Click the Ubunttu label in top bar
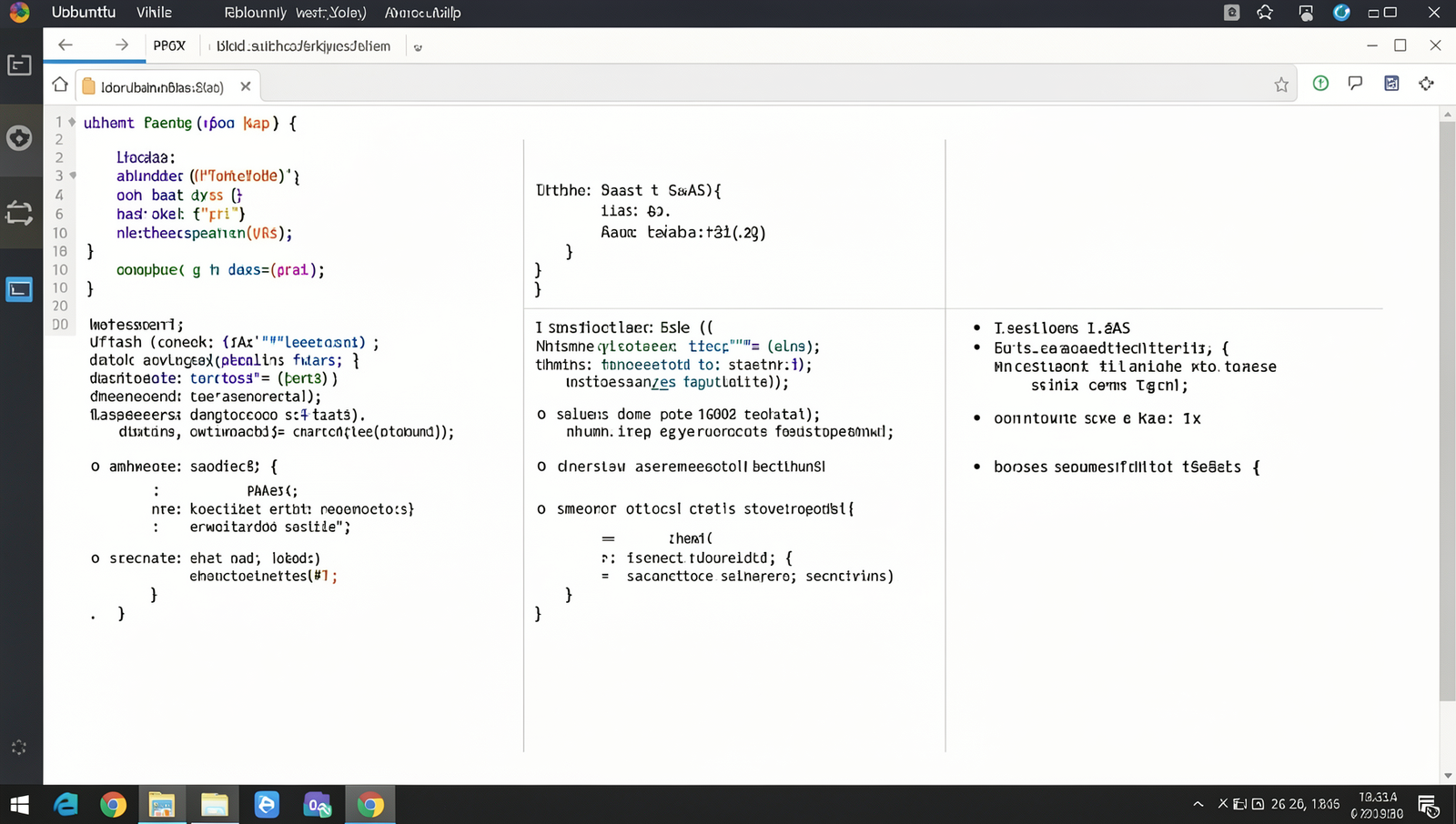The height and width of the screenshot is (824, 1456). click(84, 12)
